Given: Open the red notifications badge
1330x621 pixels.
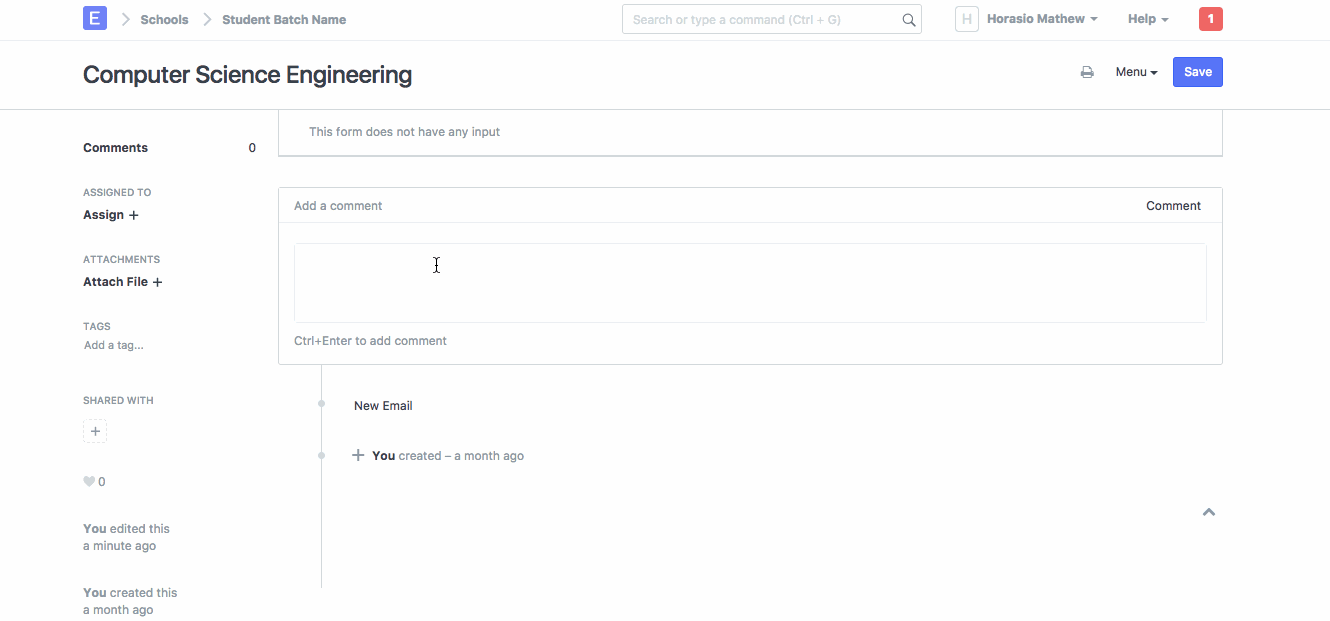Looking at the screenshot, I should click(1210, 19).
